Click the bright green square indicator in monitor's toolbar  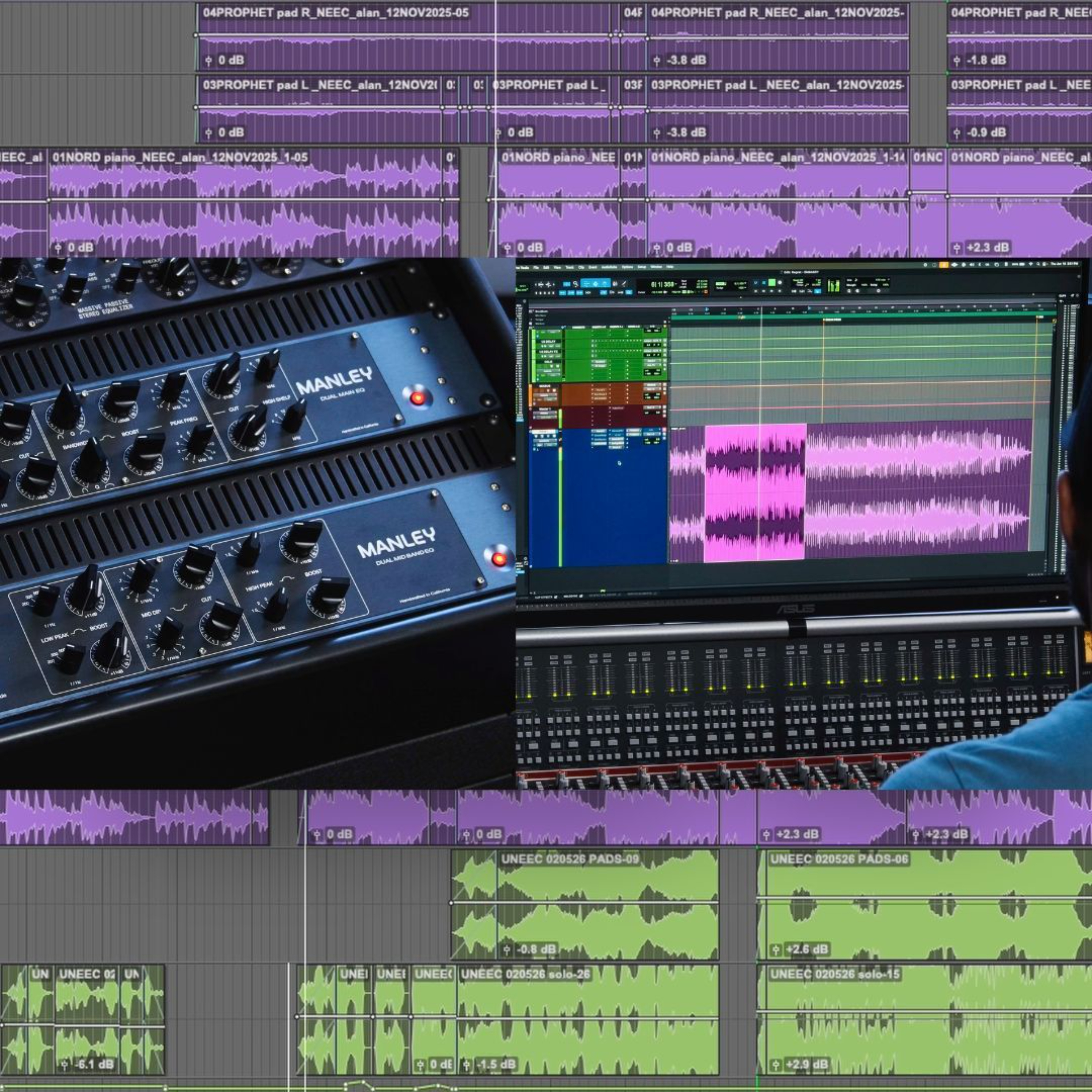click(x=772, y=282)
